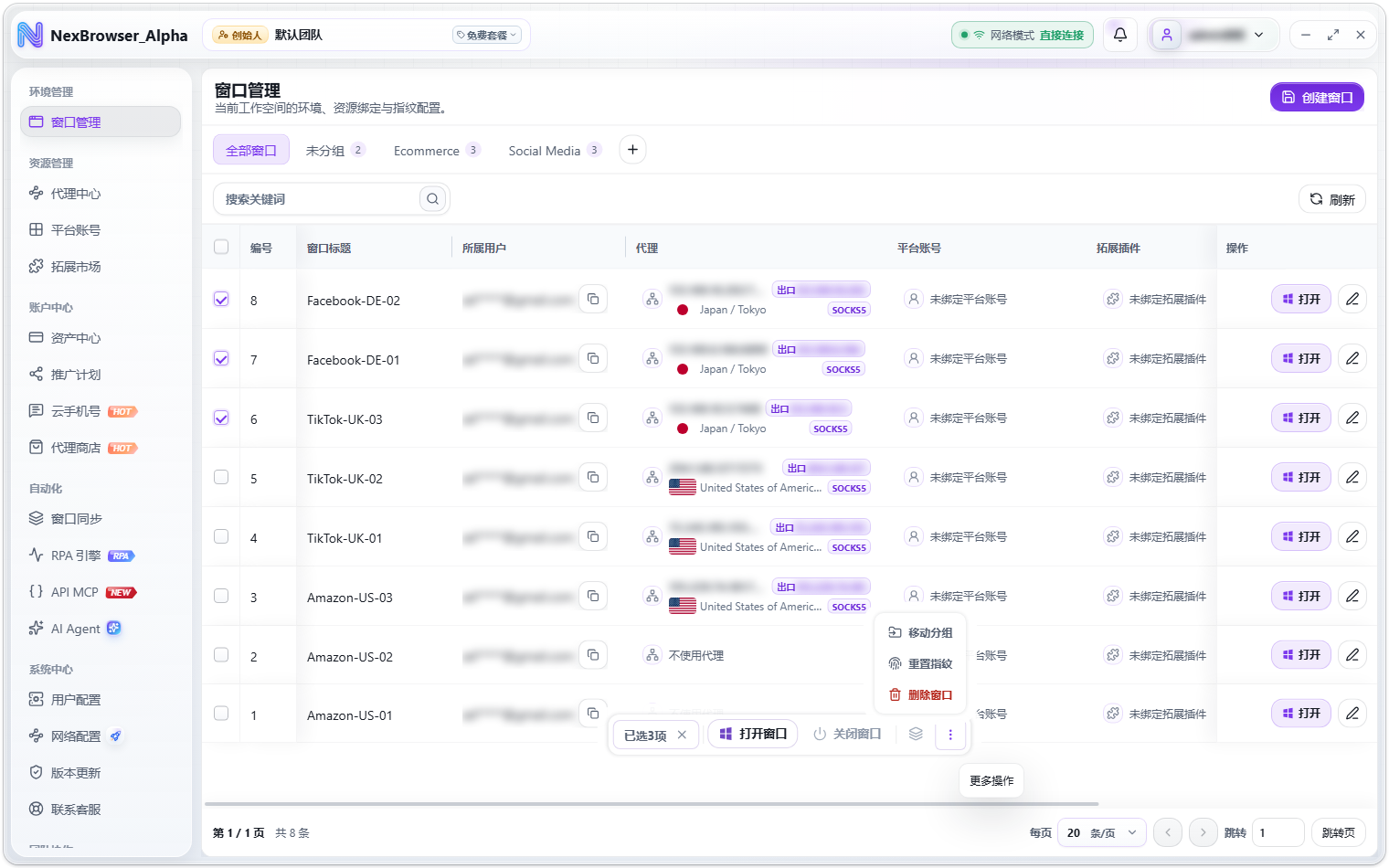Screen dimensions: 1389x868
Task: Switch to the 未分组 tab
Action: (334, 150)
